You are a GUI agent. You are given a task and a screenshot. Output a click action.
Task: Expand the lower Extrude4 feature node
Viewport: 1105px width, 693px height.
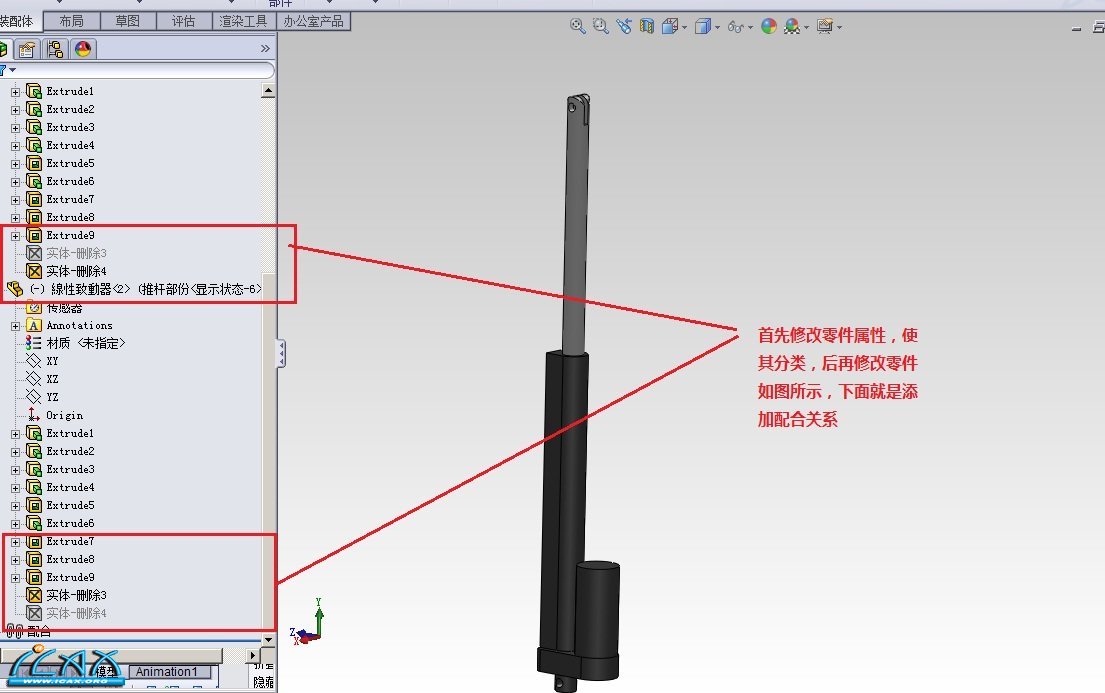point(16,488)
